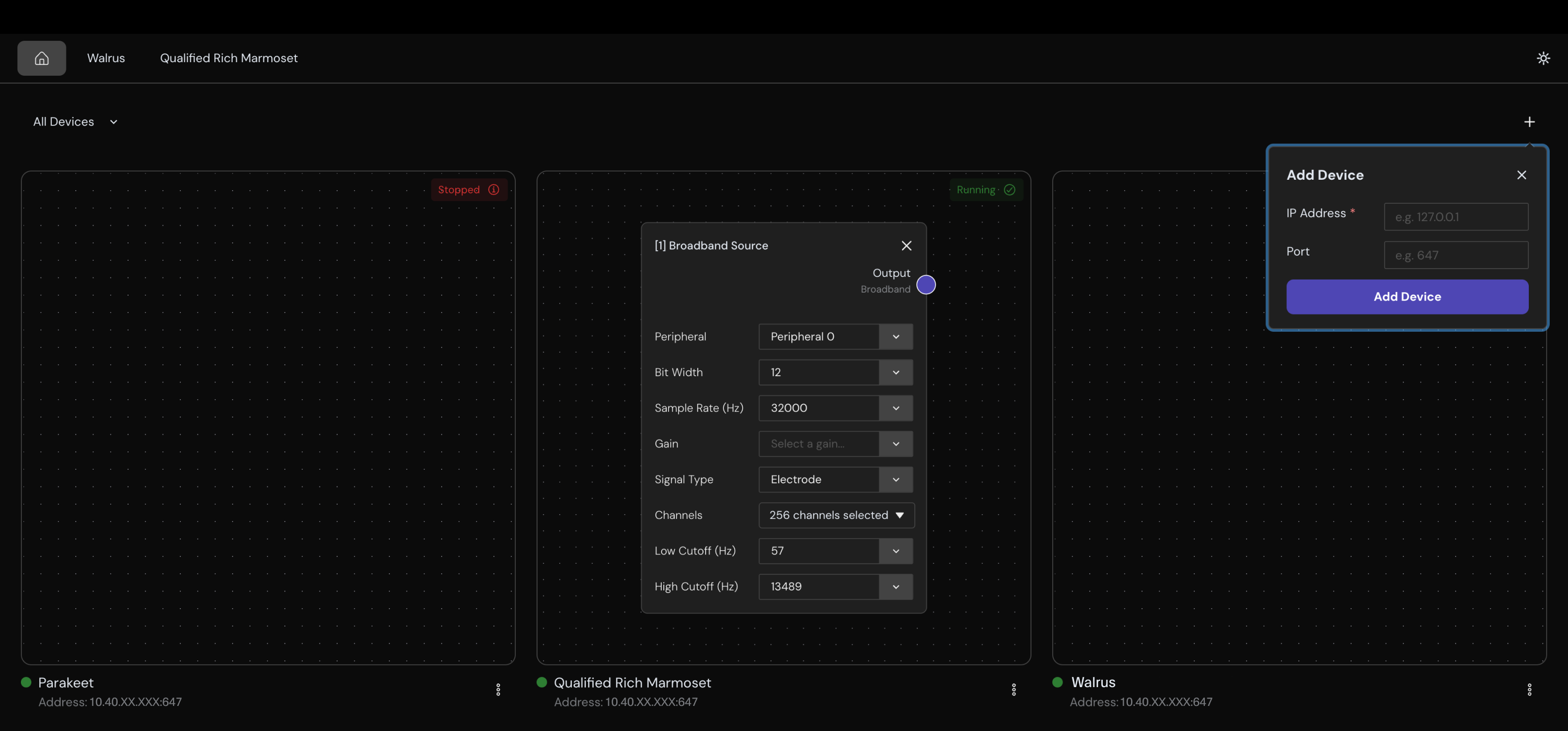Click the Parakeet device canvas
This screenshot has height=731, width=1568.
(x=268, y=417)
